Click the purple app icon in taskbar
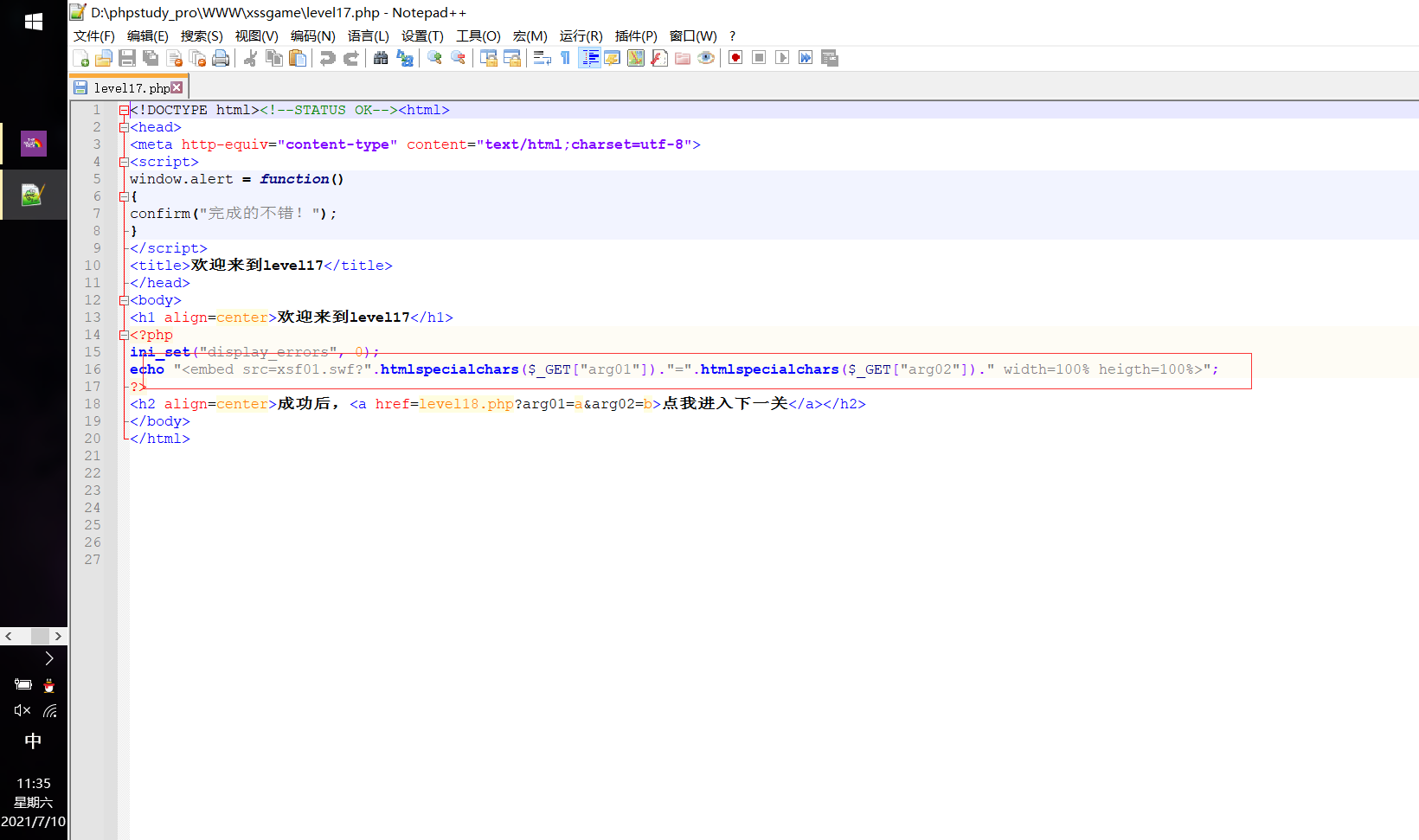 click(34, 144)
